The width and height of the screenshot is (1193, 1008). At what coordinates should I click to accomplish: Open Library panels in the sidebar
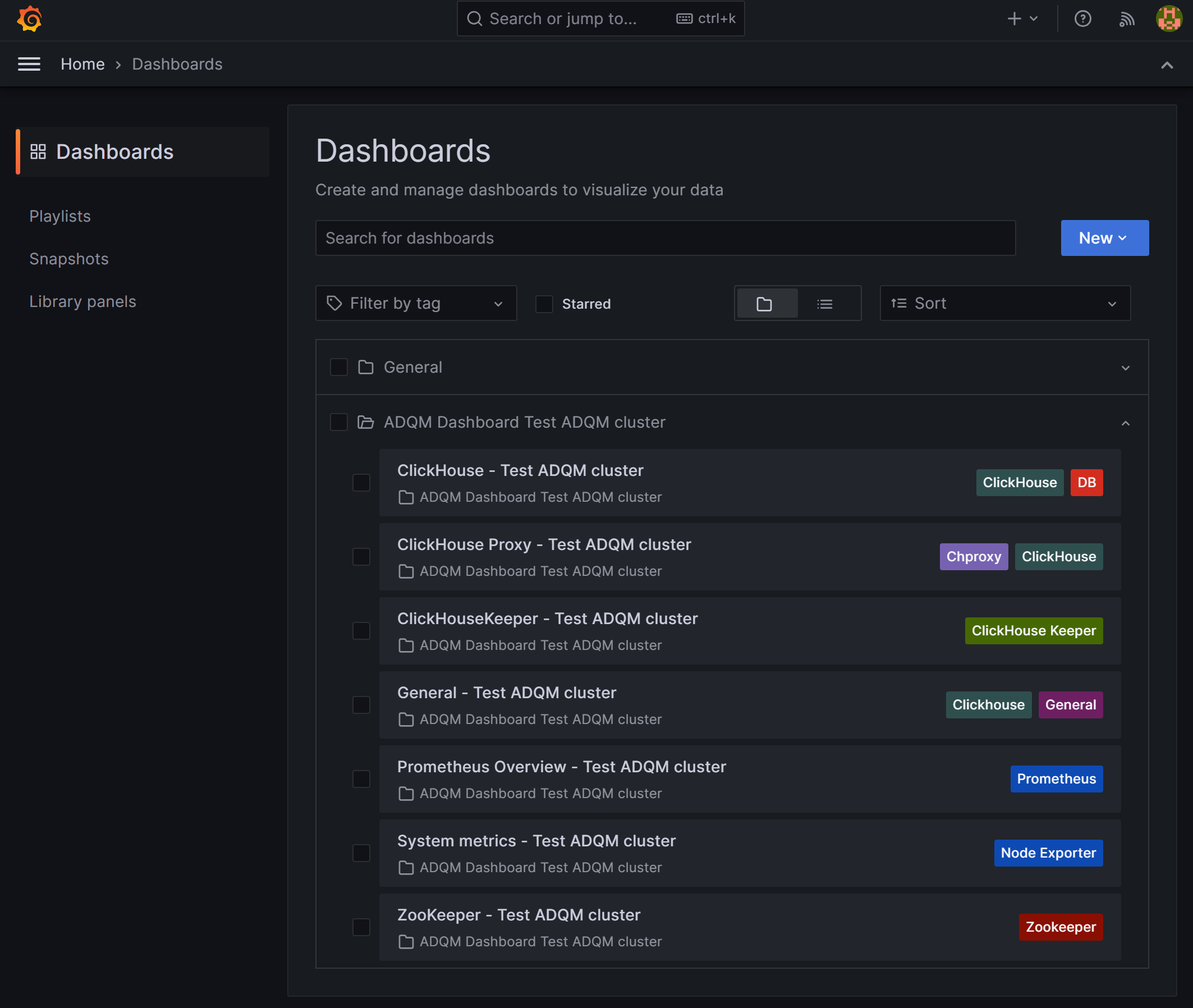pyautogui.click(x=83, y=301)
